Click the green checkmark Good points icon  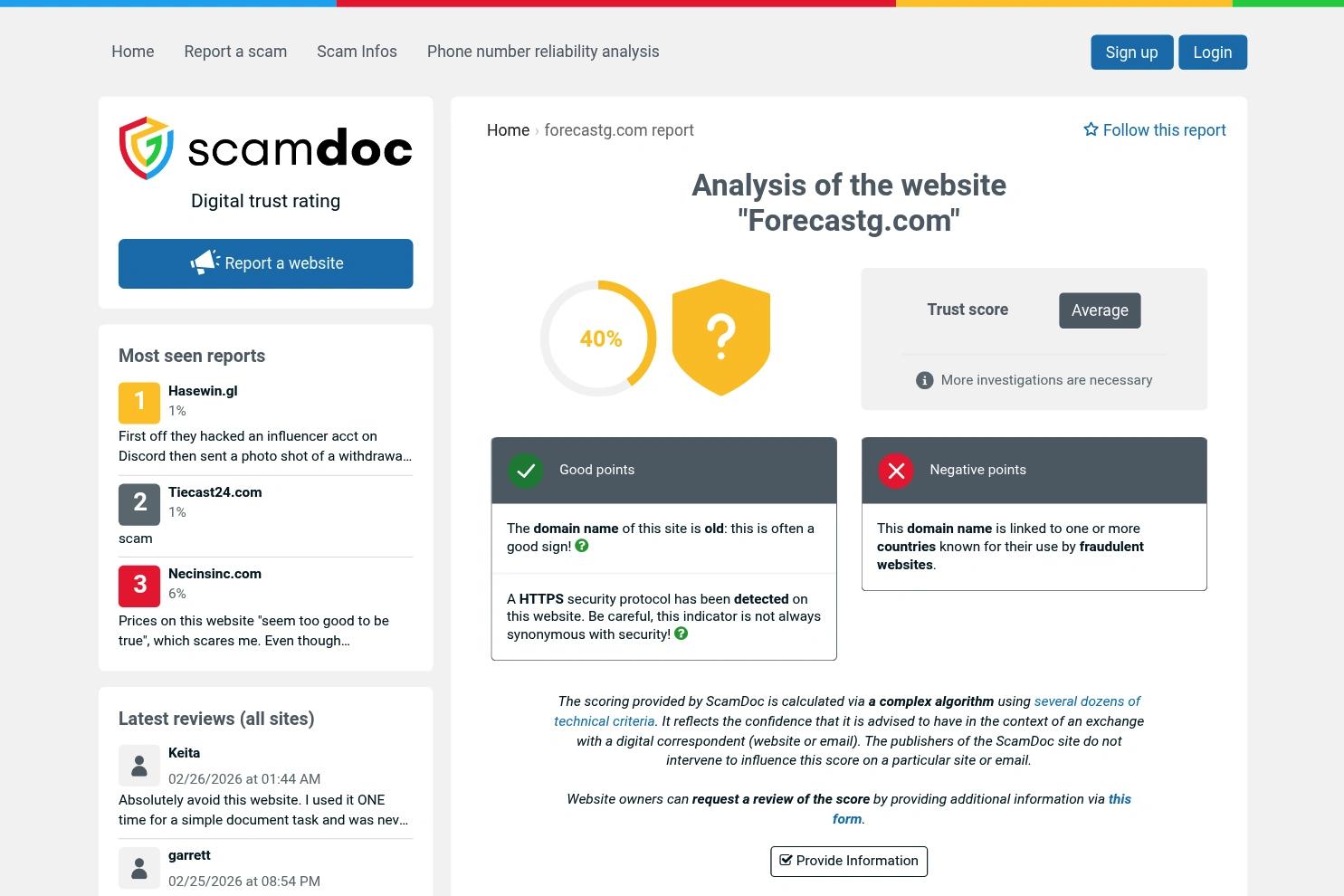pos(525,471)
